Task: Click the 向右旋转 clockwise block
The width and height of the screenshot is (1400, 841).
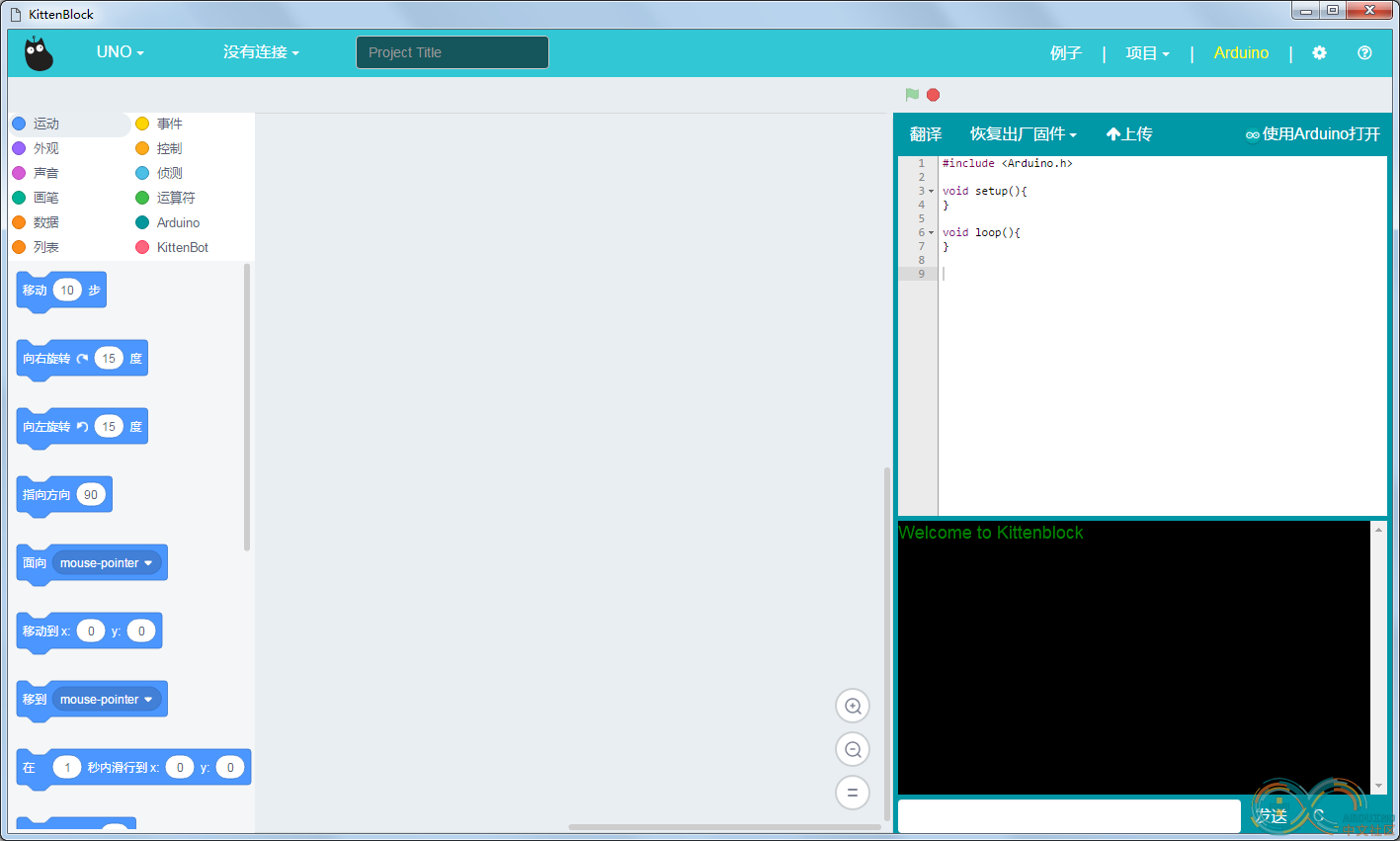Action: (82, 360)
